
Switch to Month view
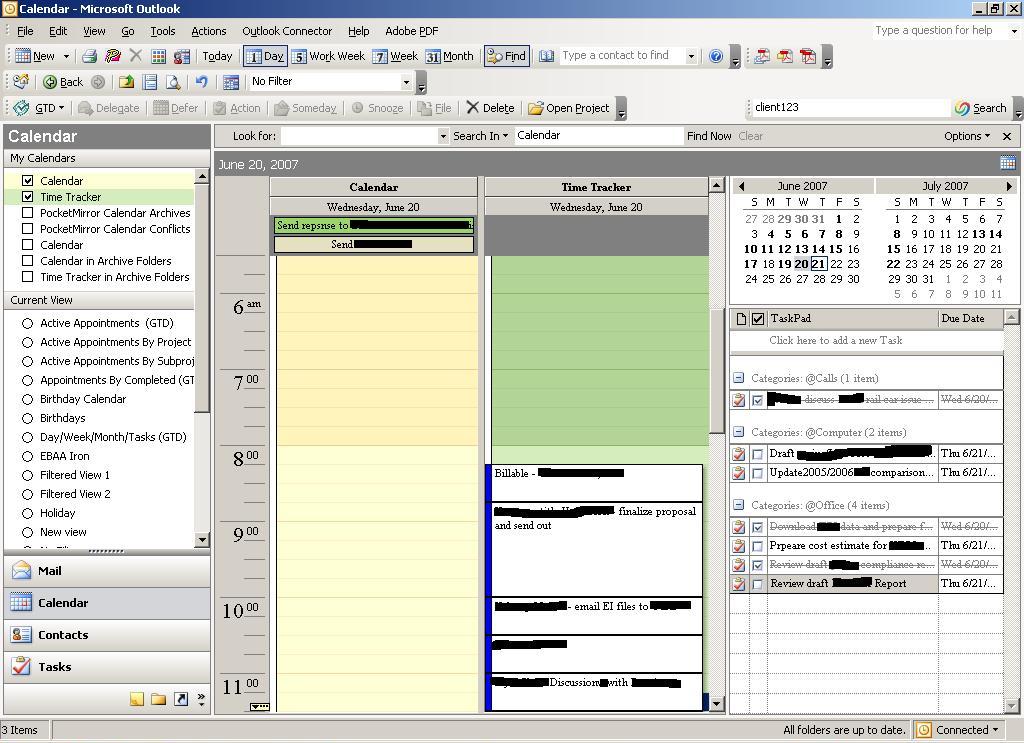(x=450, y=56)
